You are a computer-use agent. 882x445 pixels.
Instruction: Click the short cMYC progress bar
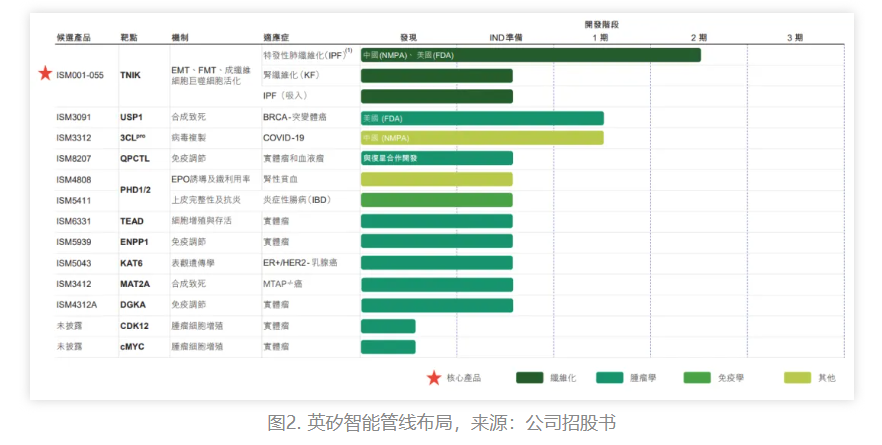click(388, 346)
